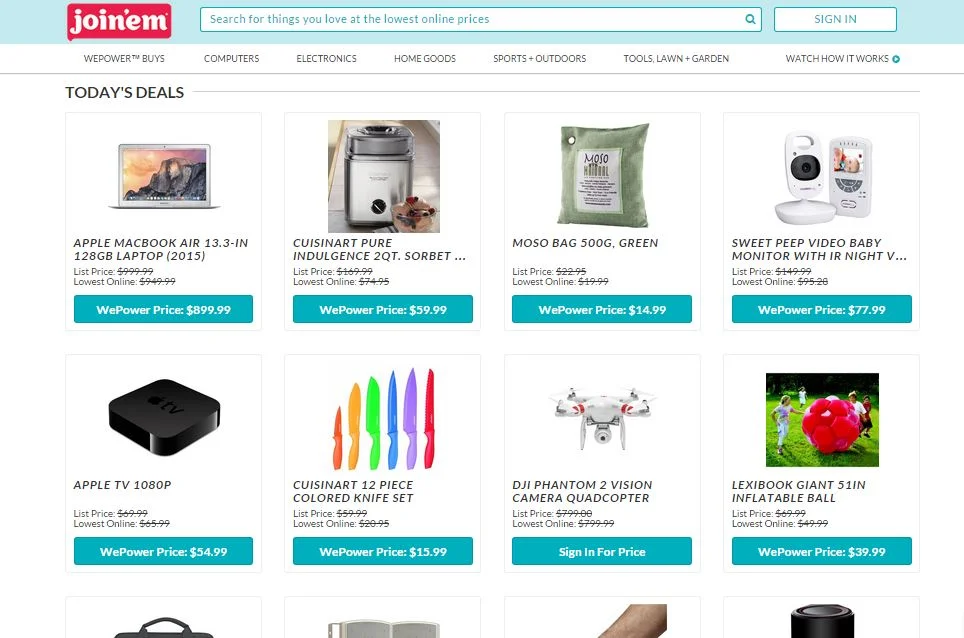Image resolution: width=964 pixels, height=638 pixels.
Task: Click the Watch How It Works play icon
Action: pos(896,59)
